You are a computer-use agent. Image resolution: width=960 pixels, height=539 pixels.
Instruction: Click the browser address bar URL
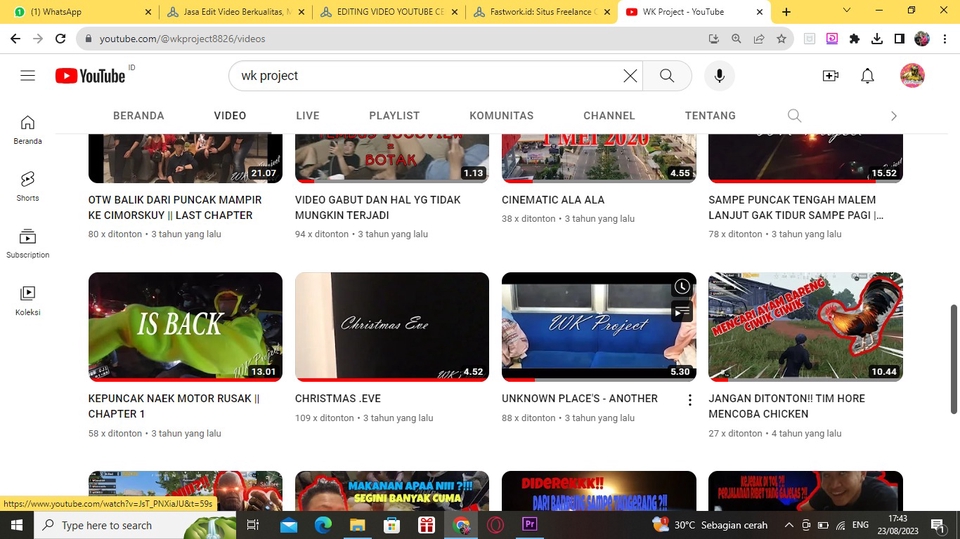(x=182, y=39)
